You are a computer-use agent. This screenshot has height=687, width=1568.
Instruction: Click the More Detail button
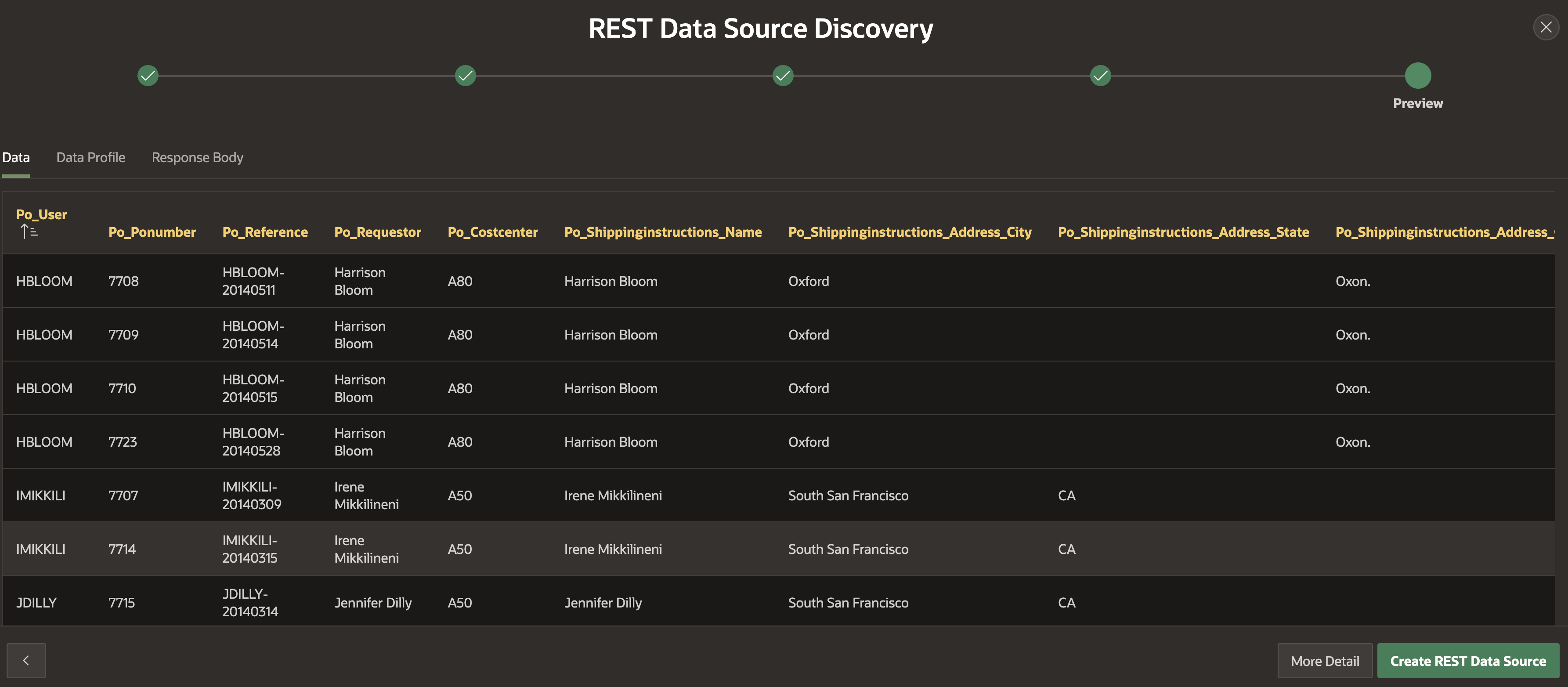(1325, 661)
